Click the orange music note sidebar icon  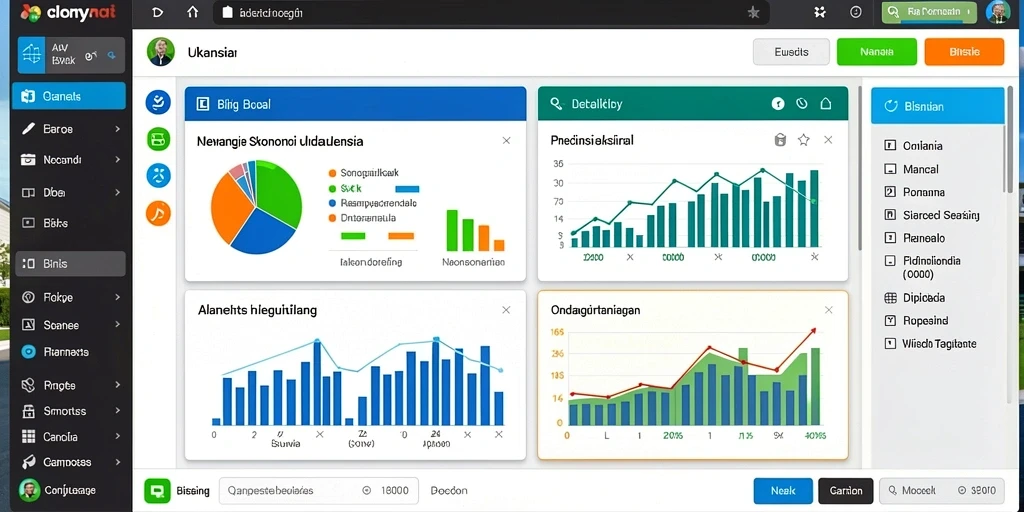pos(158,213)
